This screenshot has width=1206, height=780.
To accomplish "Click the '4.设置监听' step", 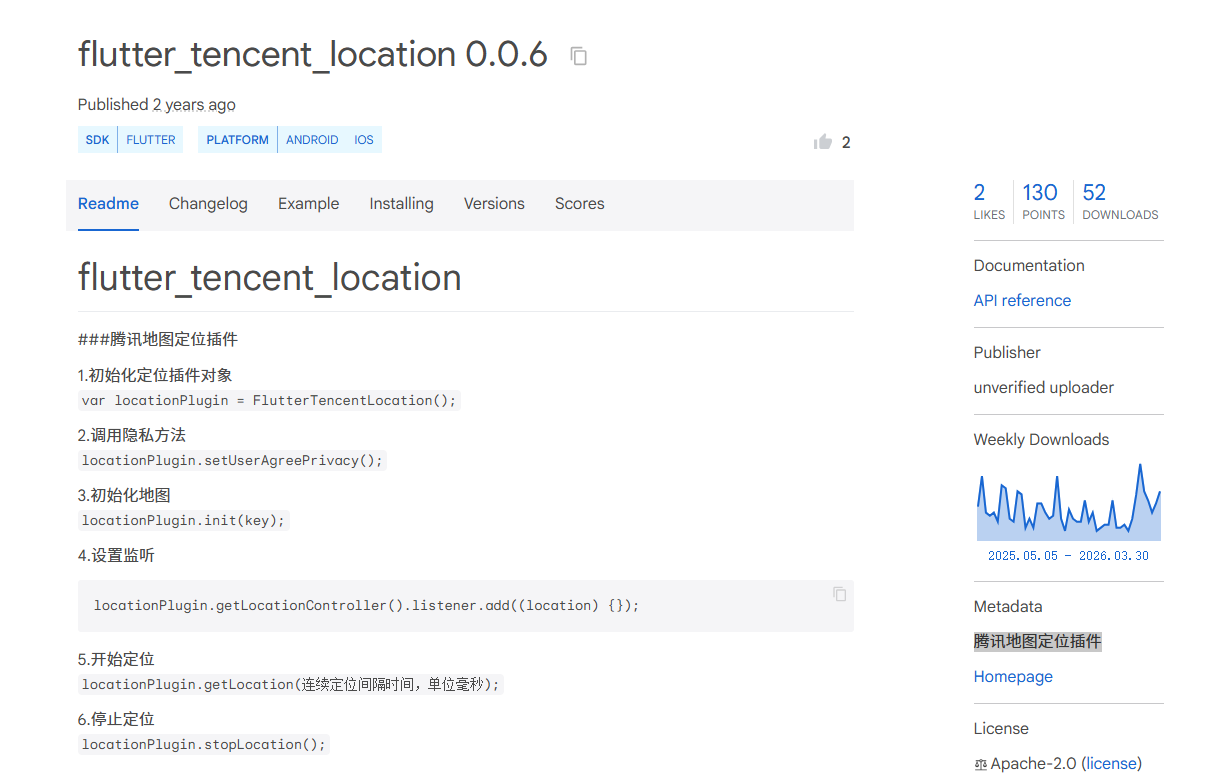I will point(116,556).
